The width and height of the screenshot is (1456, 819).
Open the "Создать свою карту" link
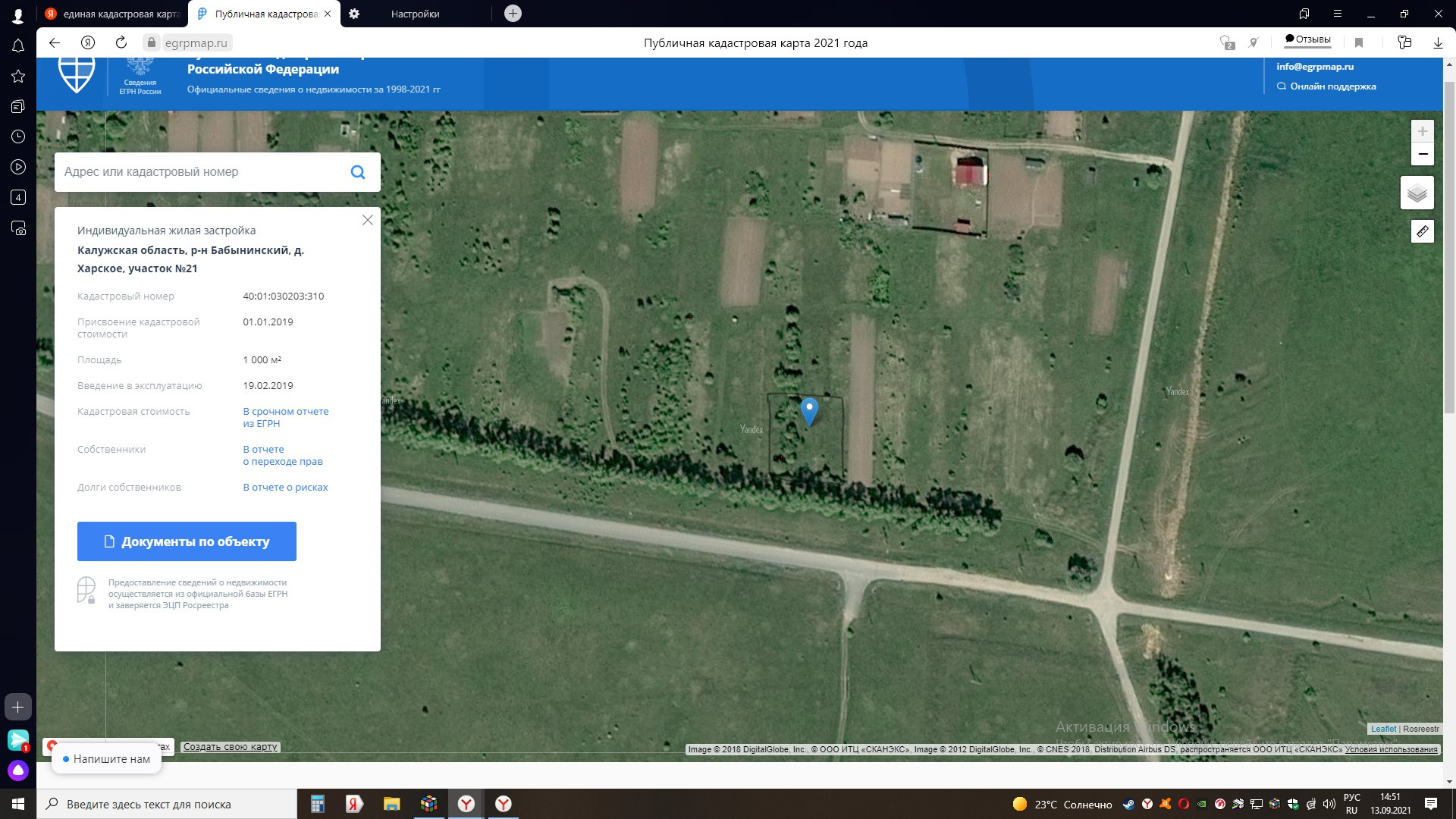point(231,747)
